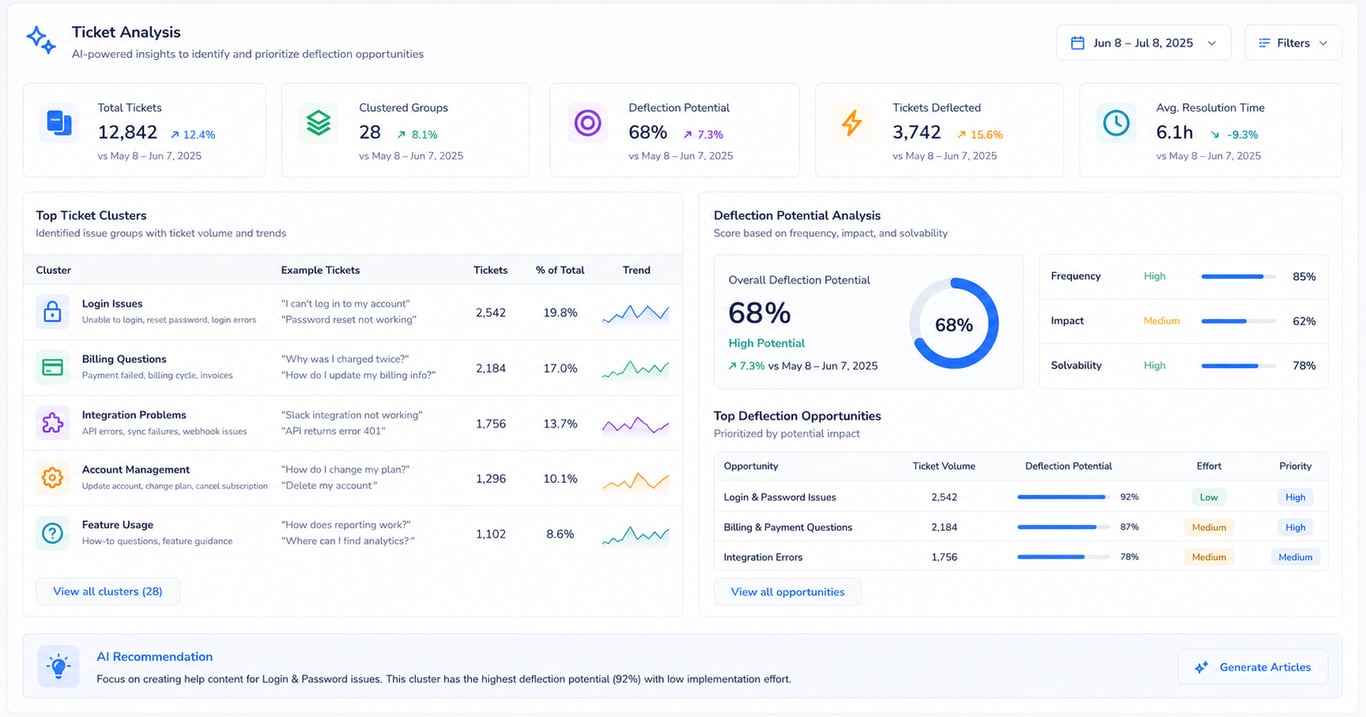Click the Account Management gear icon
This screenshot has height=717, width=1366.
point(52,478)
